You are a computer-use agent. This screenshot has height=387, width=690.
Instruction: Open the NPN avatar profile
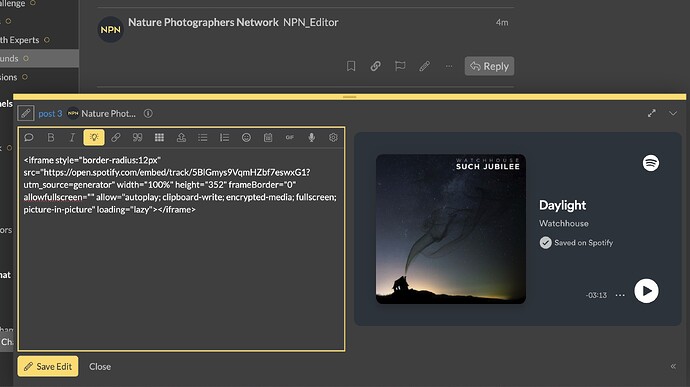[x=110, y=29]
